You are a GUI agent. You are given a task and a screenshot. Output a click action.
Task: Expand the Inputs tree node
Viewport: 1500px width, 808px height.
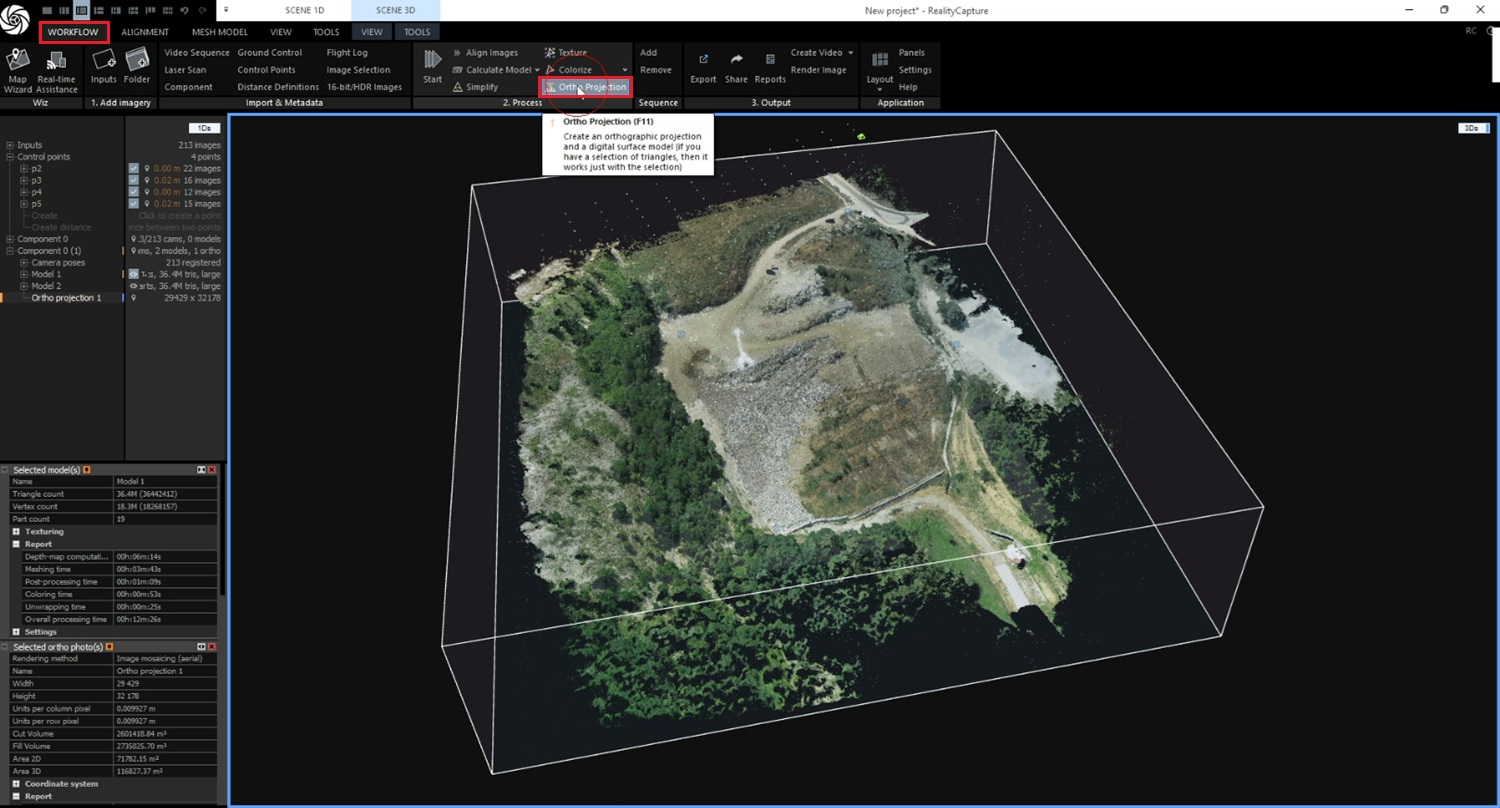(10, 145)
